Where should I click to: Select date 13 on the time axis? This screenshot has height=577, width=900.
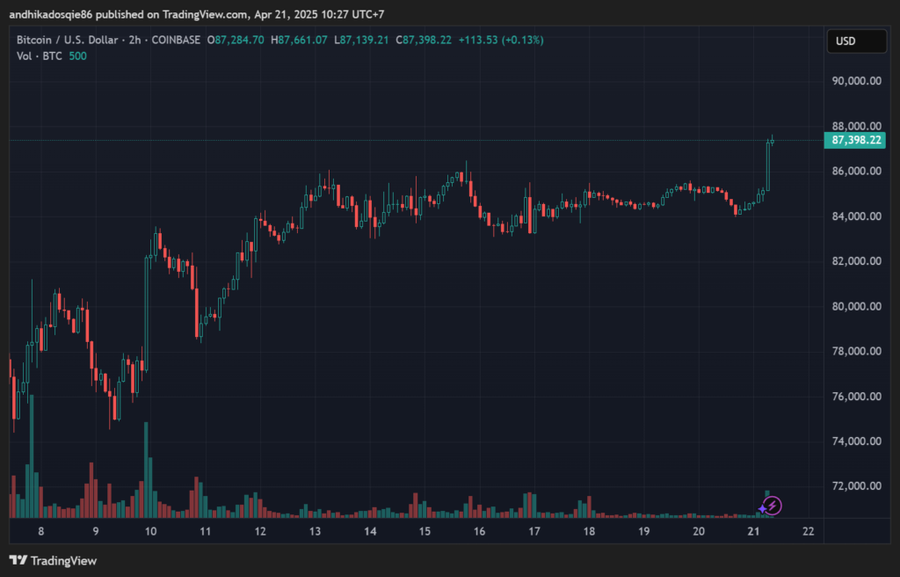point(314,532)
